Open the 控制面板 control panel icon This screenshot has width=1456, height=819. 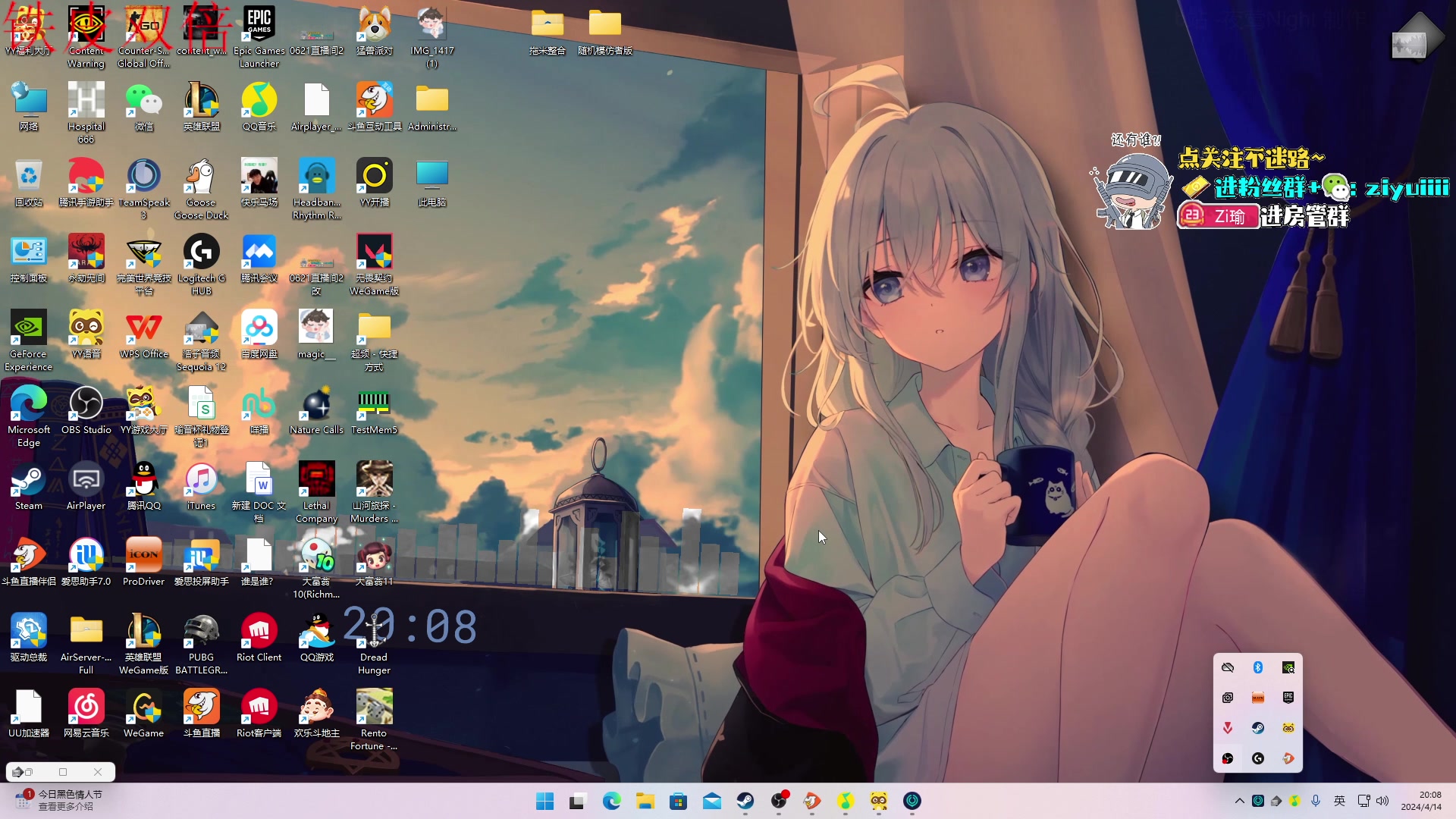pos(29,258)
